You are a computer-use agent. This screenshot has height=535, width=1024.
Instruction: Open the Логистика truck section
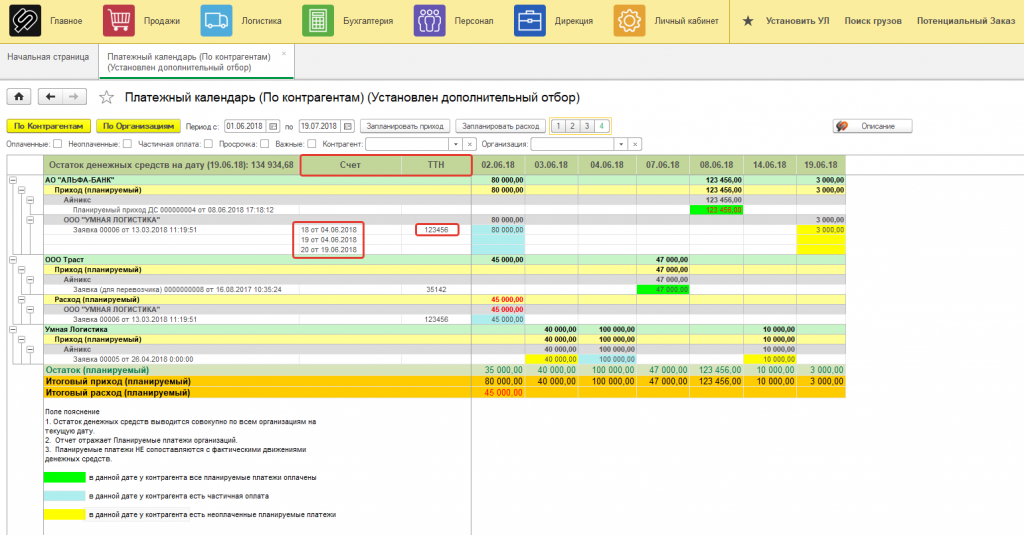(216, 20)
